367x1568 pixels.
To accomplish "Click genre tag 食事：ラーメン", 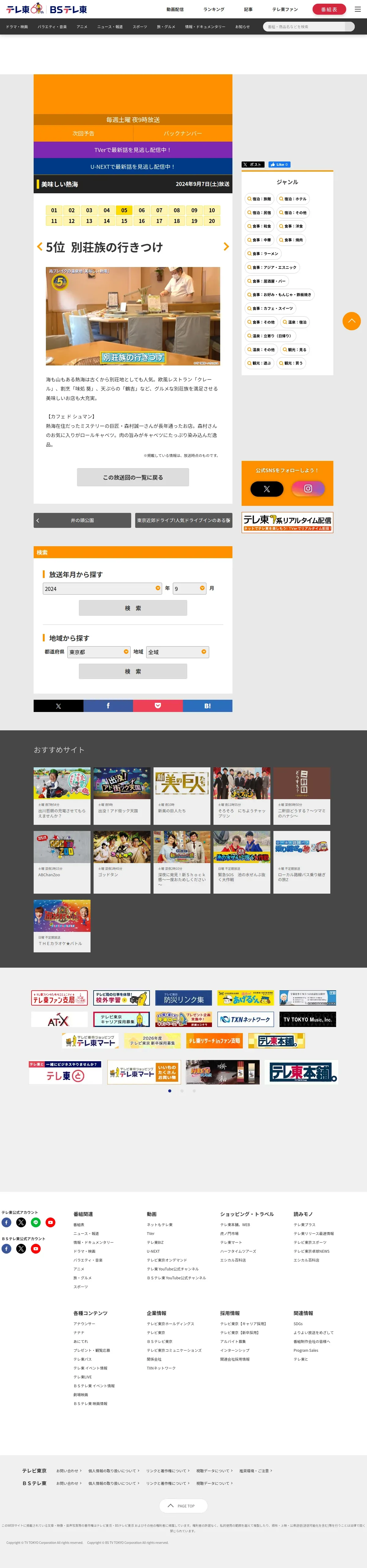I will coord(263,254).
